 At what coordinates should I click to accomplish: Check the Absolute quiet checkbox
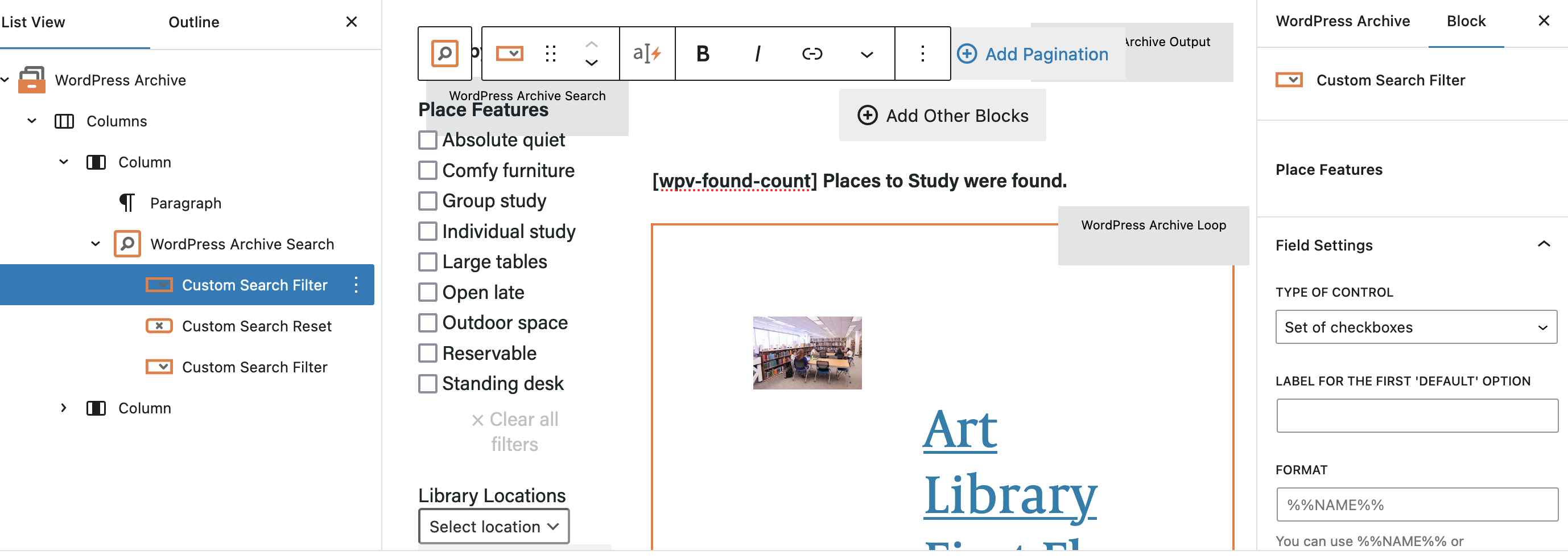(x=427, y=140)
